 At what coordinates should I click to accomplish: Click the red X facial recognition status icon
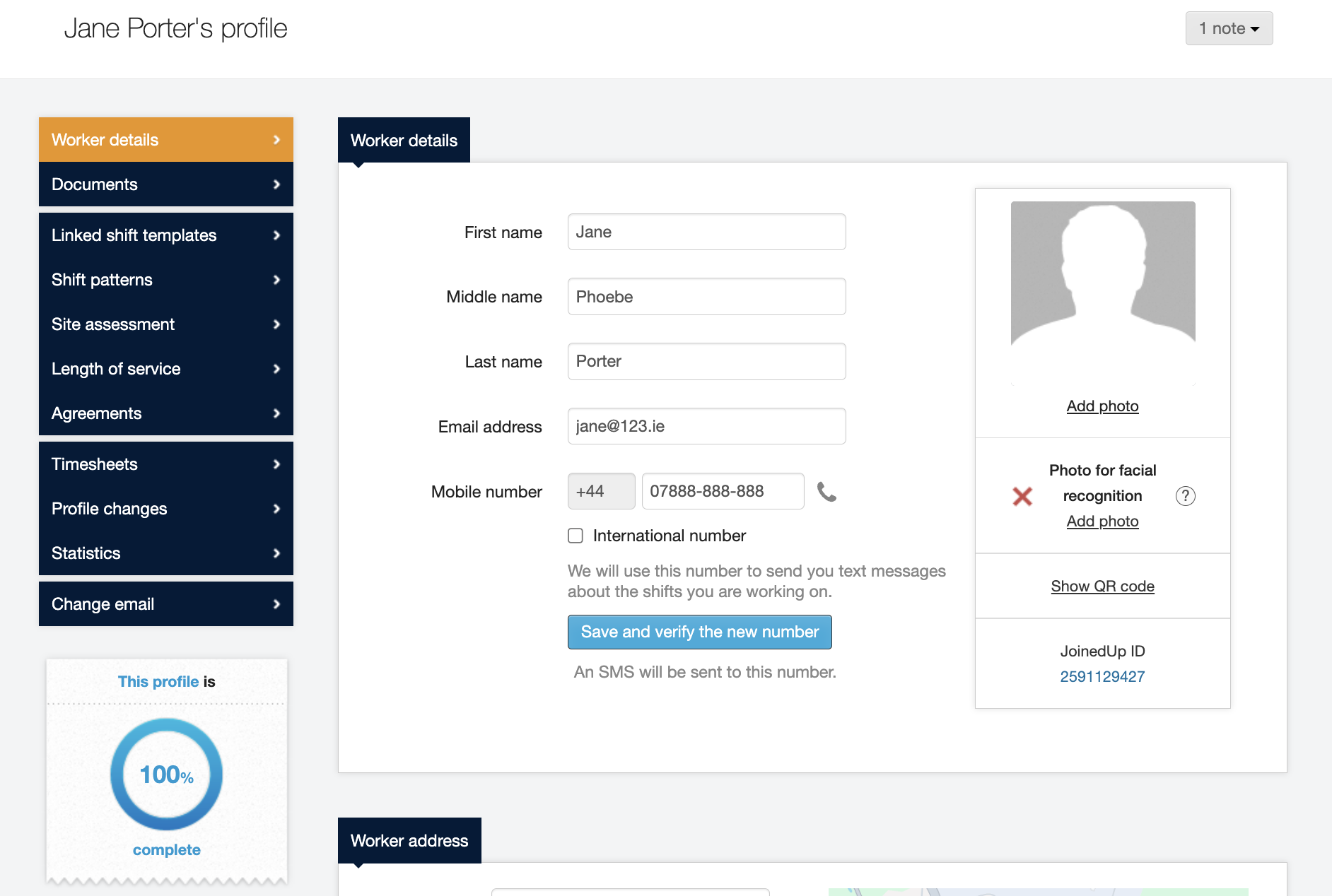(1022, 496)
